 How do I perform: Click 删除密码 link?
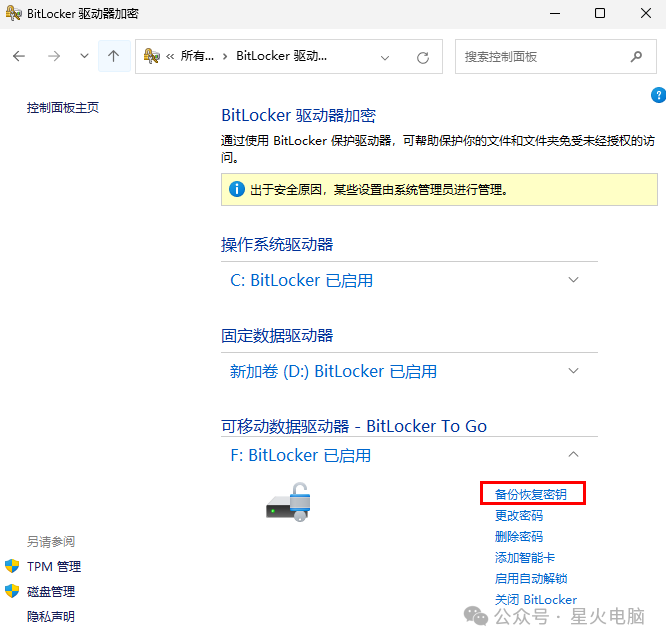point(519,536)
